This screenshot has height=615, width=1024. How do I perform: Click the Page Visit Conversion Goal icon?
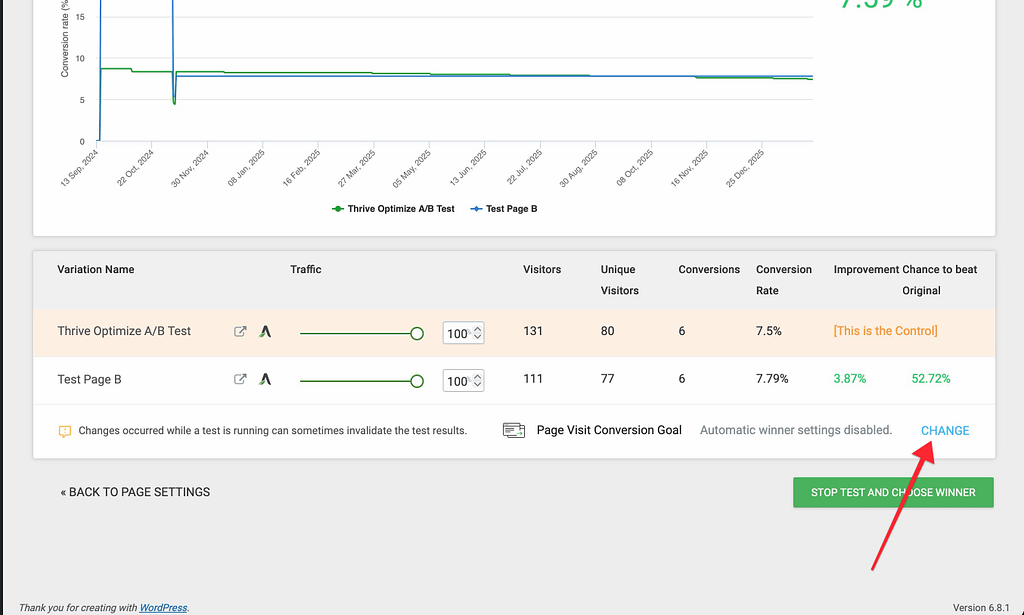(x=514, y=430)
